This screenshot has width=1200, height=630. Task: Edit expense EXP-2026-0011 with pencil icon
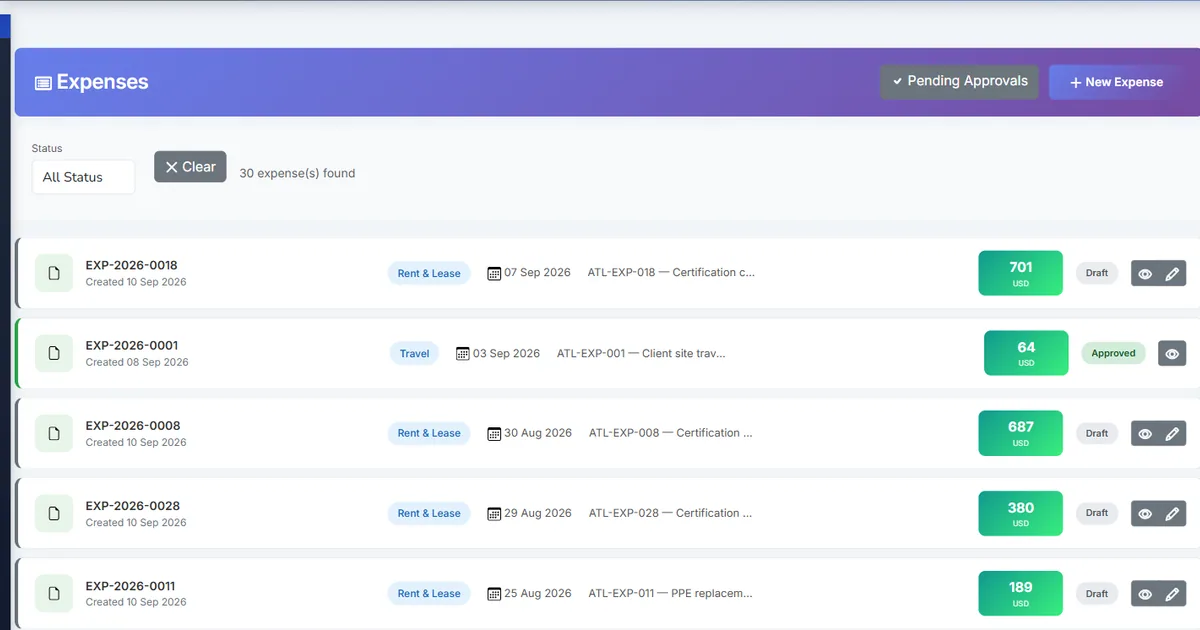point(1173,593)
